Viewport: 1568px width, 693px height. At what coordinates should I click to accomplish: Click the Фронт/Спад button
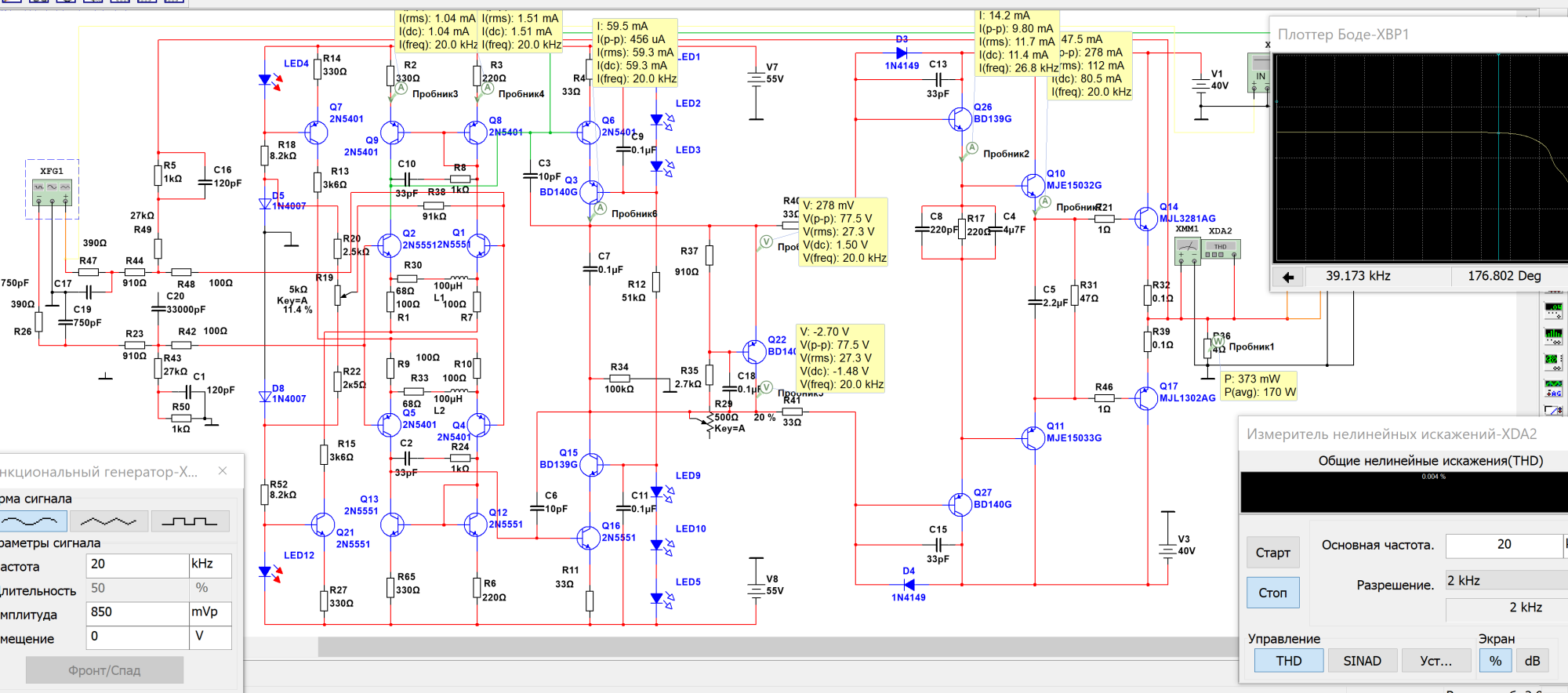click(104, 670)
